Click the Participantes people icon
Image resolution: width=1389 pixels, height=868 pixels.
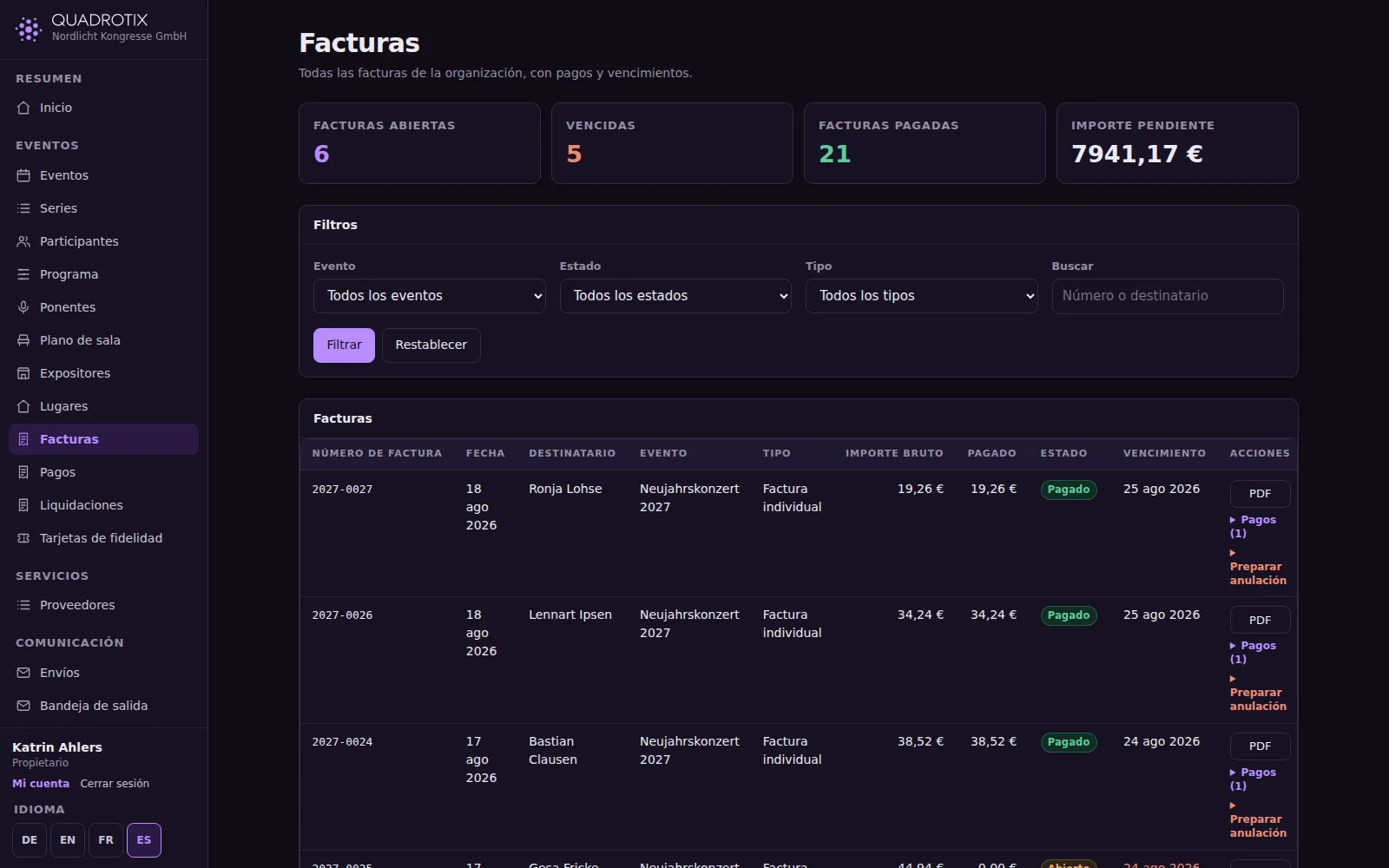point(23,241)
